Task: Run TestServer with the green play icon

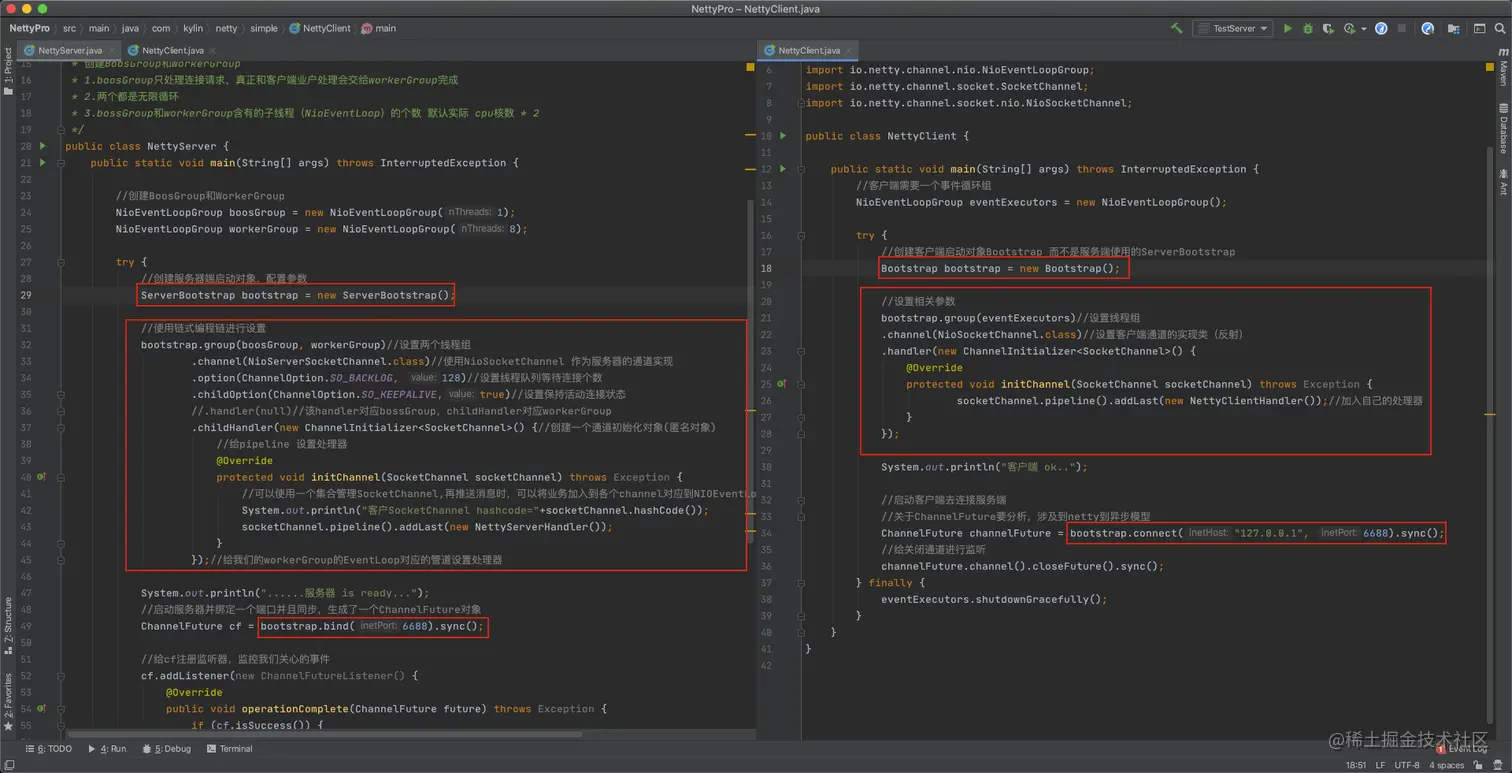Action: (x=1288, y=29)
